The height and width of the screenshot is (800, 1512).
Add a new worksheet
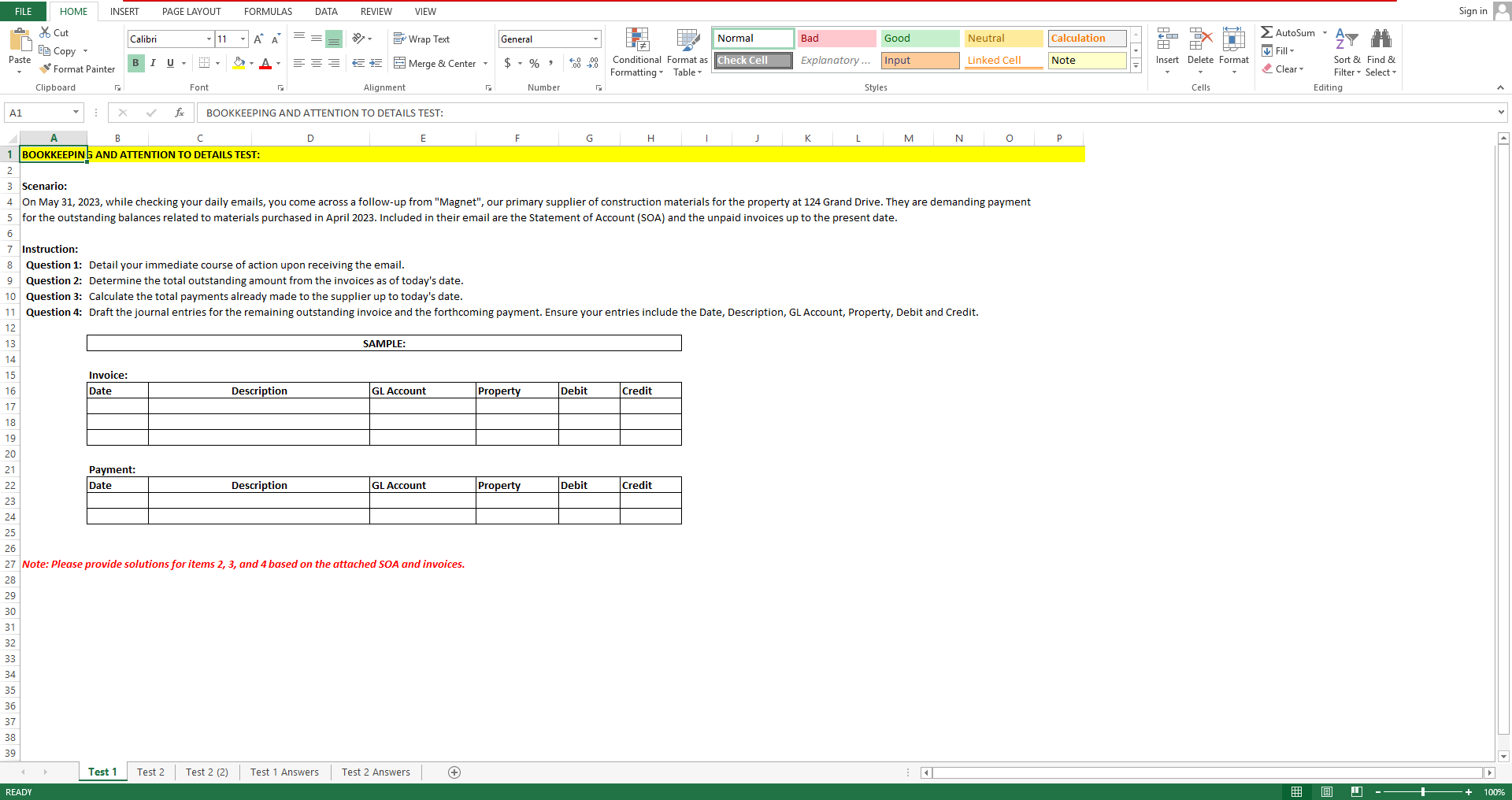point(454,772)
